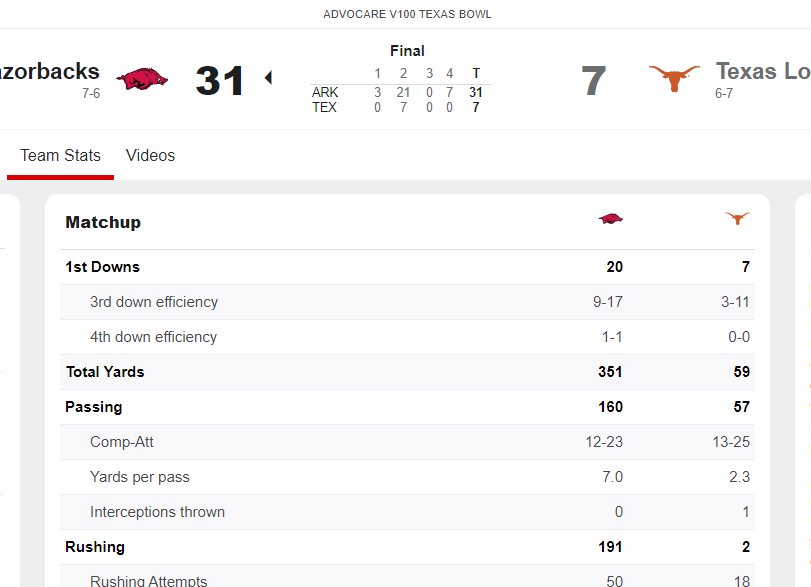Click the Texas Longhorns logo in header
This screenshot has height=587, width=811.
point(674,79)
